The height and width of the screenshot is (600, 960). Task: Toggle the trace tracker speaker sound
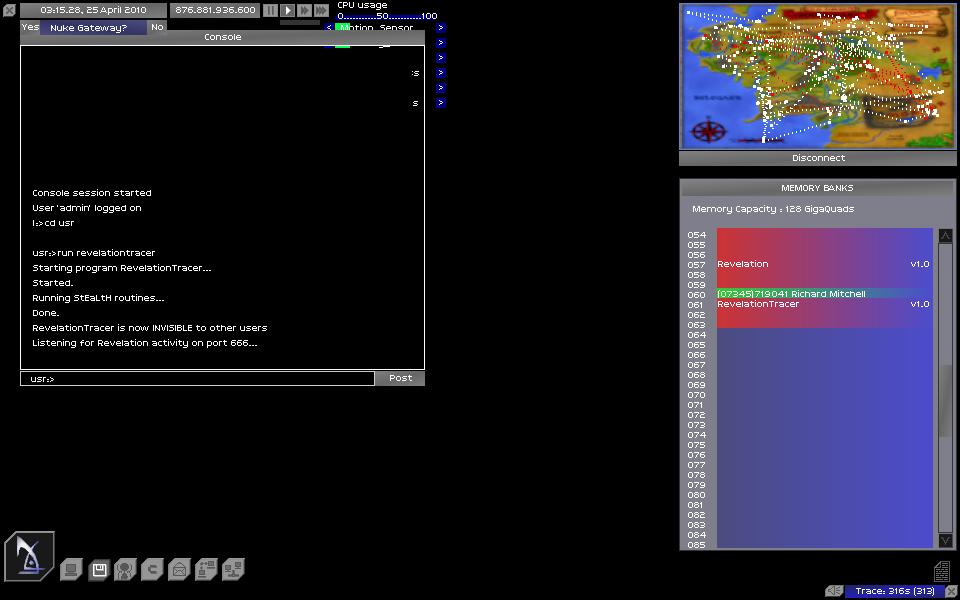[x=834, y=591]
